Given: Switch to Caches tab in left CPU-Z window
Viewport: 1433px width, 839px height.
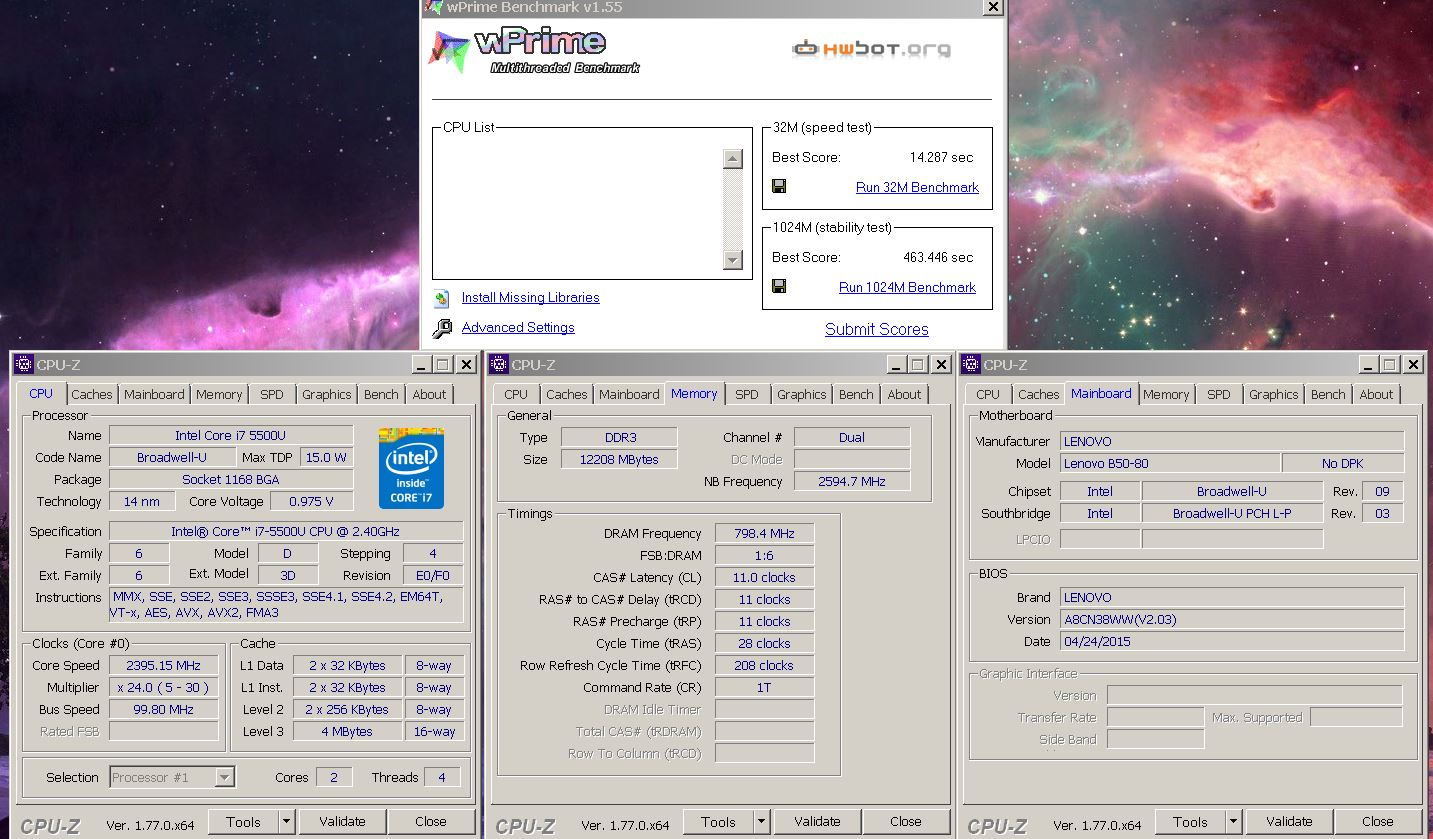Looking at the screenshot, I should 92,394.
